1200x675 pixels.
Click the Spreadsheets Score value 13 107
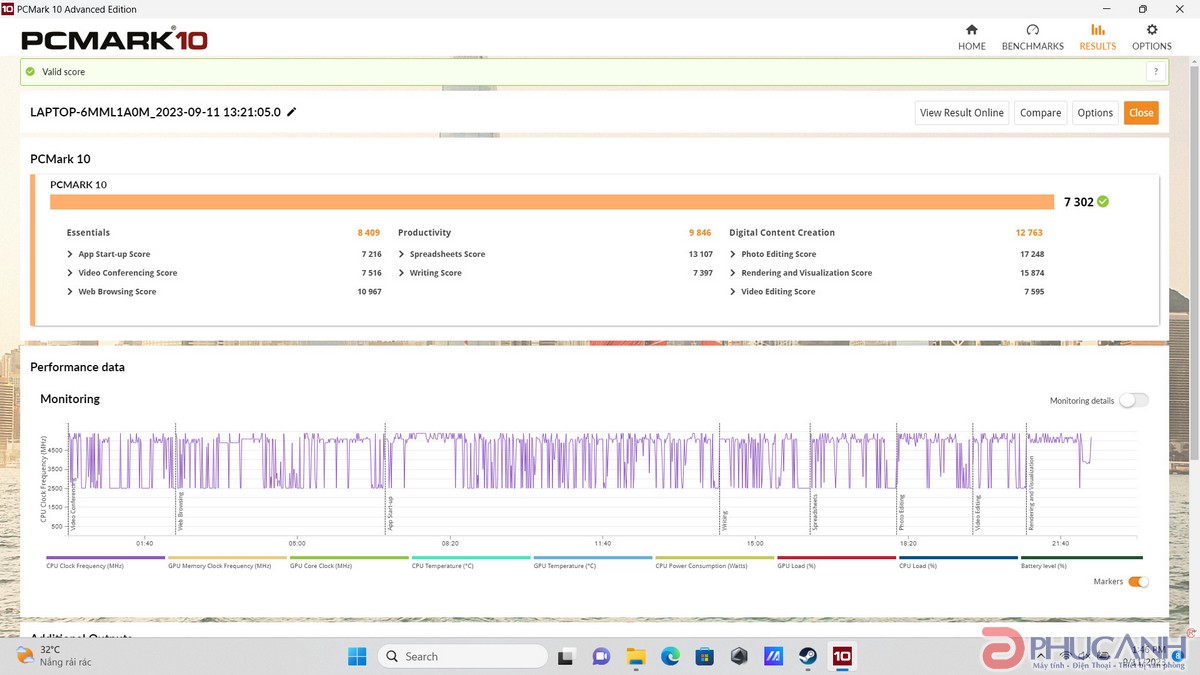(701, 254)
